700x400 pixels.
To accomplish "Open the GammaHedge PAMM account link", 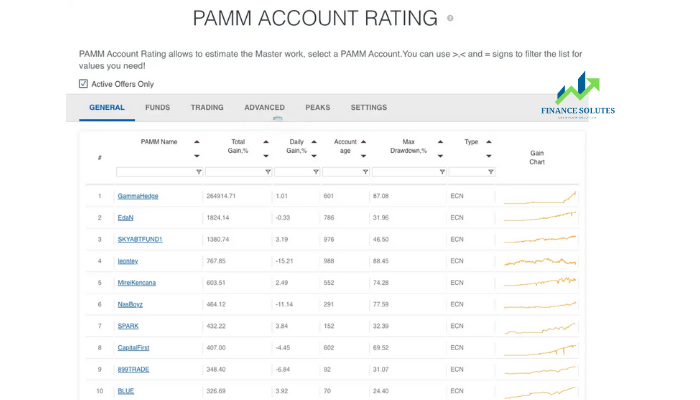I will pyautogui.click(x=138, y=196).
